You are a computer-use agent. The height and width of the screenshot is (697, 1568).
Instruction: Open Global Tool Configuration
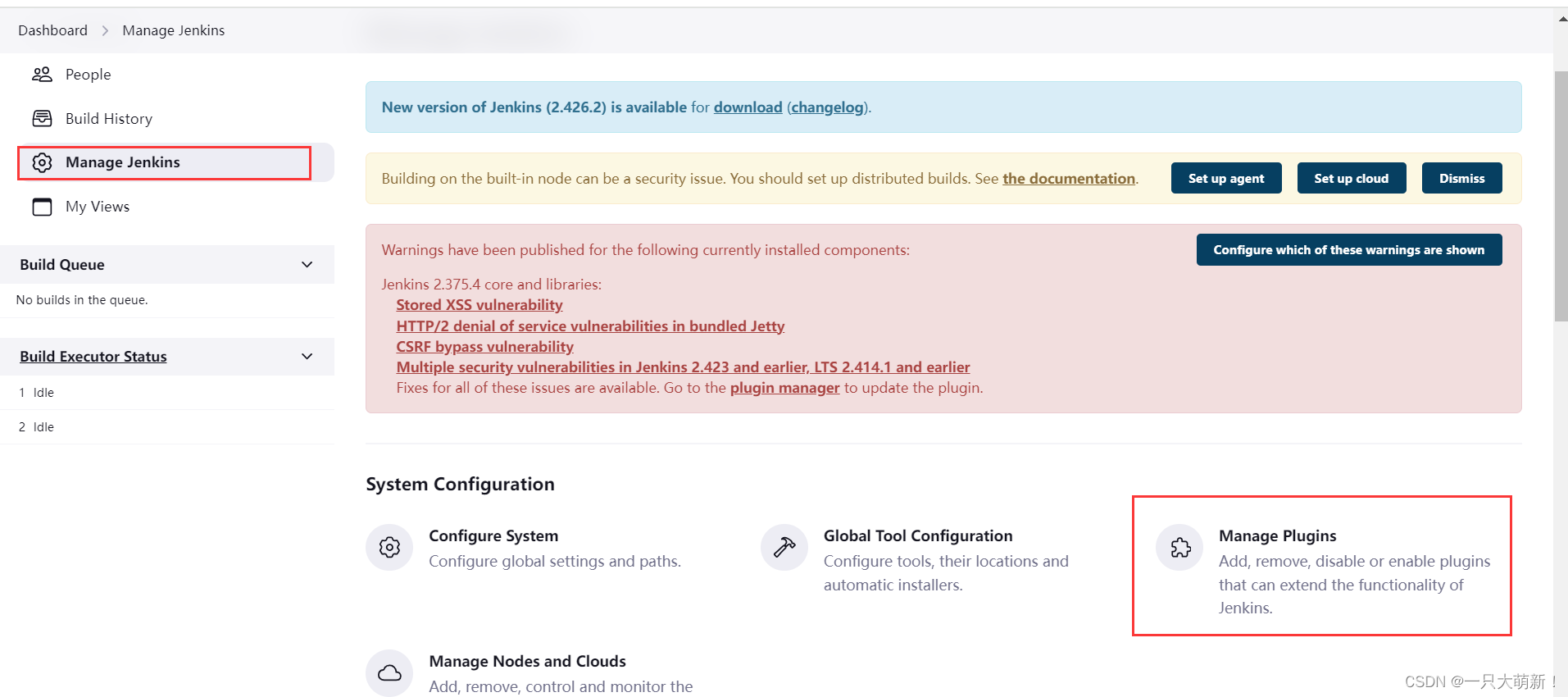coord(918,535)
